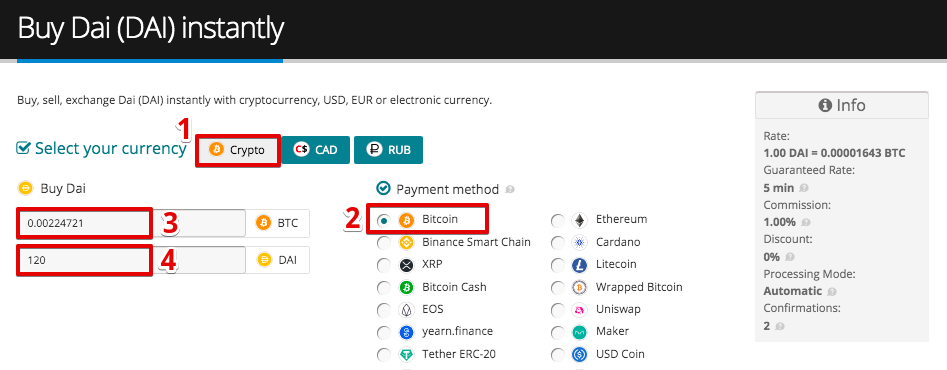The height and width of the screenshot is (370, 947).
Task: Click the rate text 1.00 DAI = 0.00001643 BTC
Action: 834,153
